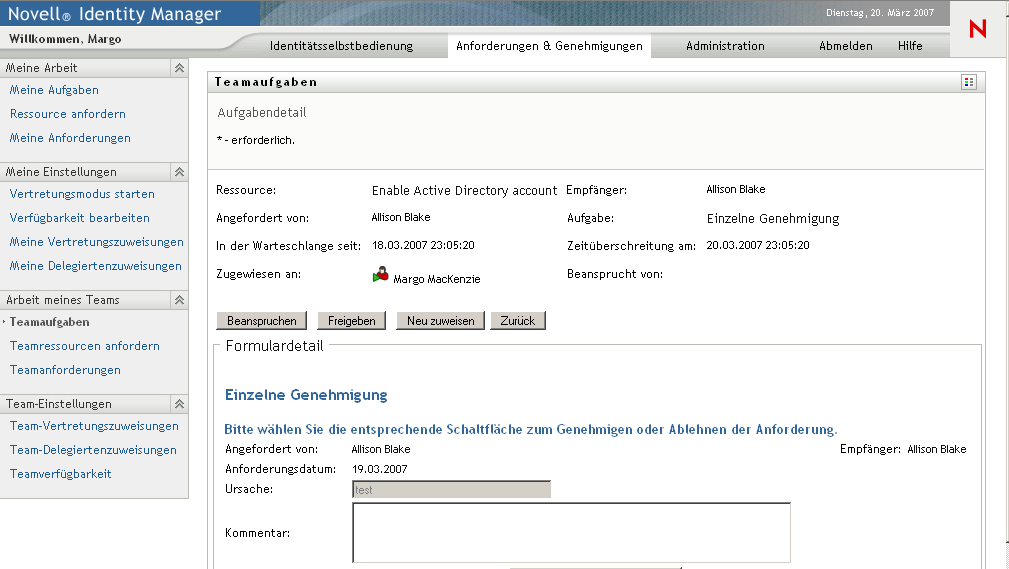Viewport: 1009px width, 569px height.
Task: Click the Margo MacKenzie user icon
Action: (x=380, y=275)
